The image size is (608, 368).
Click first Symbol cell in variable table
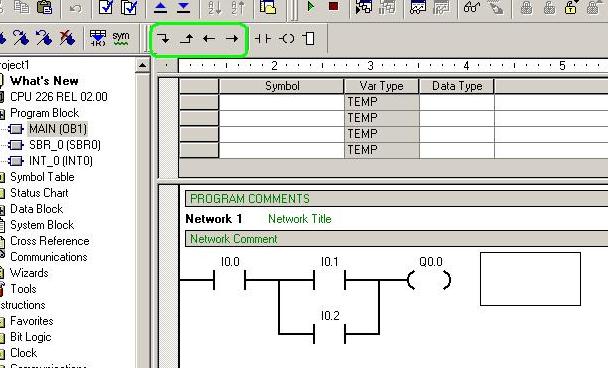(x=281, y=102)
